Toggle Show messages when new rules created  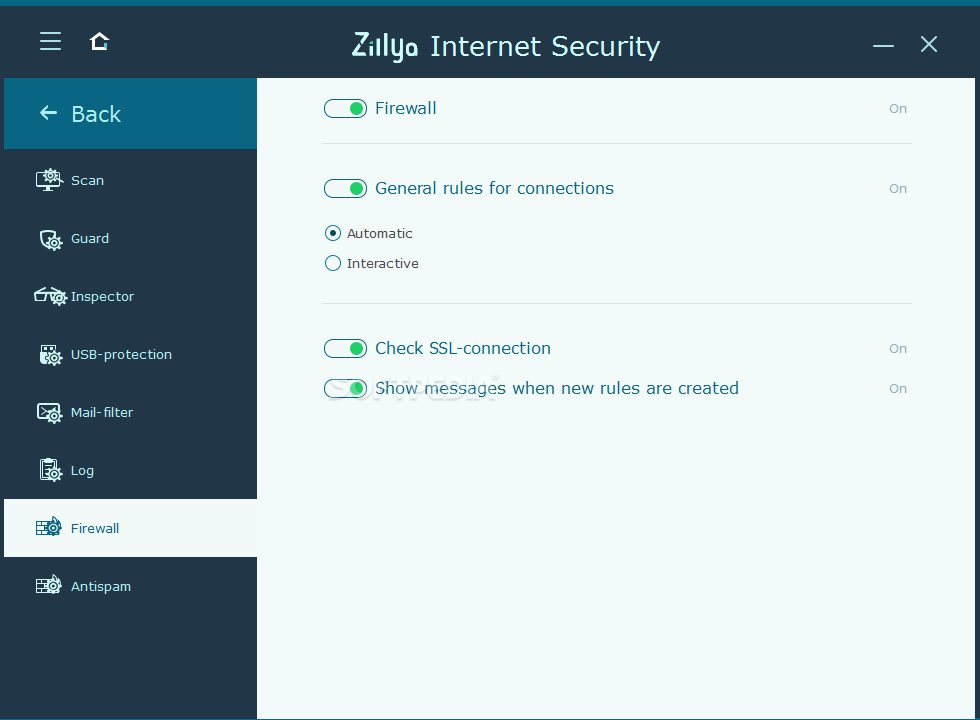point(345,389)
